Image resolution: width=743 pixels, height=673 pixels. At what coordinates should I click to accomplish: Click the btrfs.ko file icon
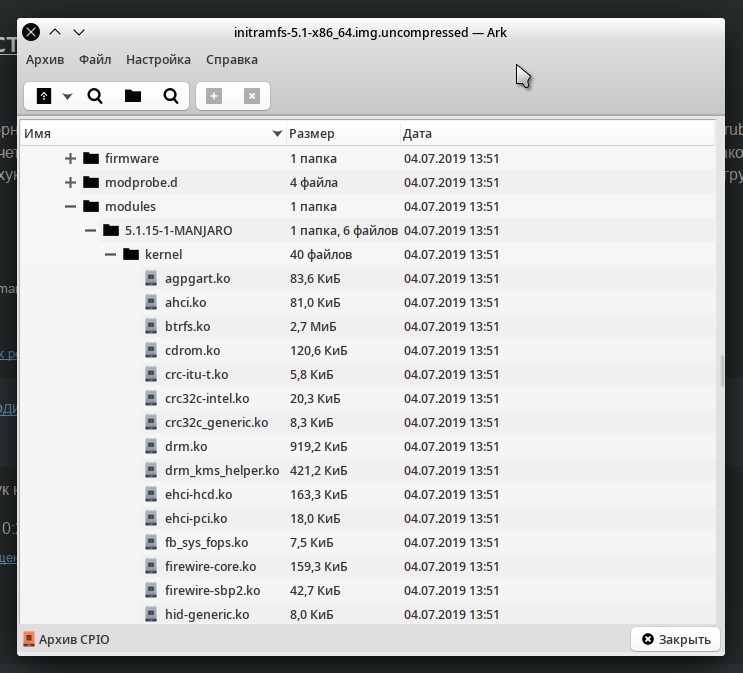pyautogui.click(x=151, y=327)
